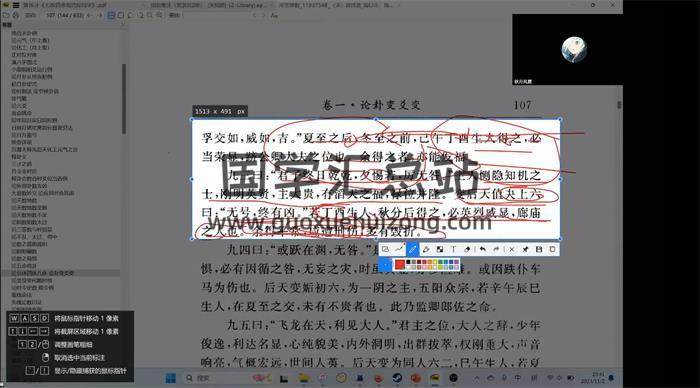Viewport: 700px width, 388px height.
Task: Select the mosaic blur tool
Action: coord(440,249)
